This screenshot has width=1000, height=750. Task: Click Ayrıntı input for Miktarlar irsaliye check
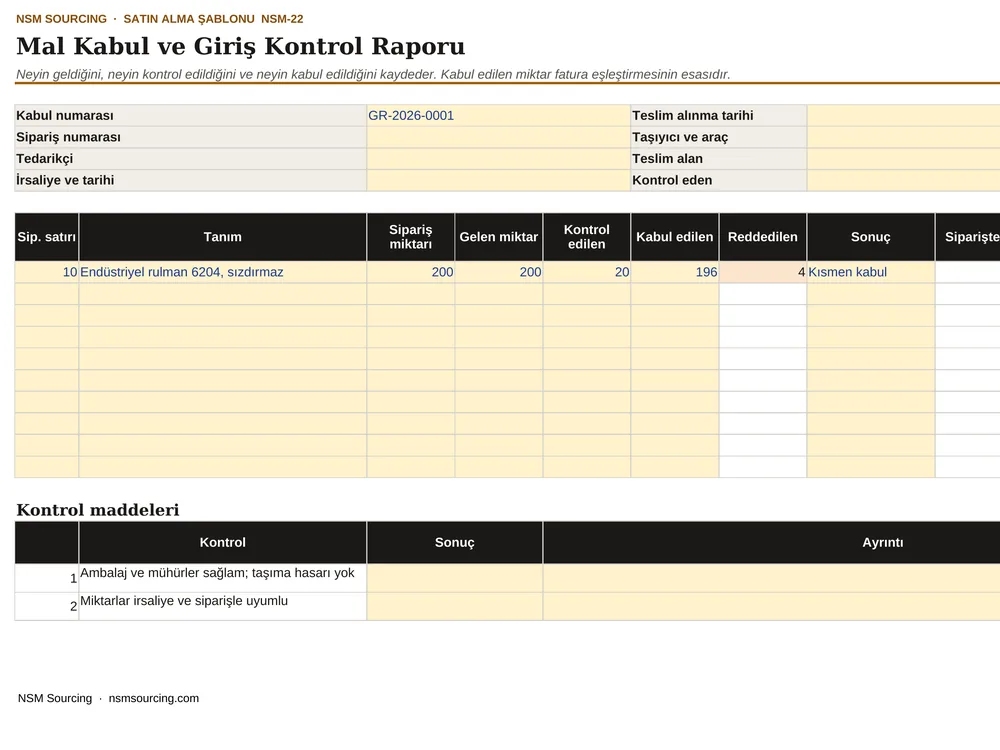772,607
